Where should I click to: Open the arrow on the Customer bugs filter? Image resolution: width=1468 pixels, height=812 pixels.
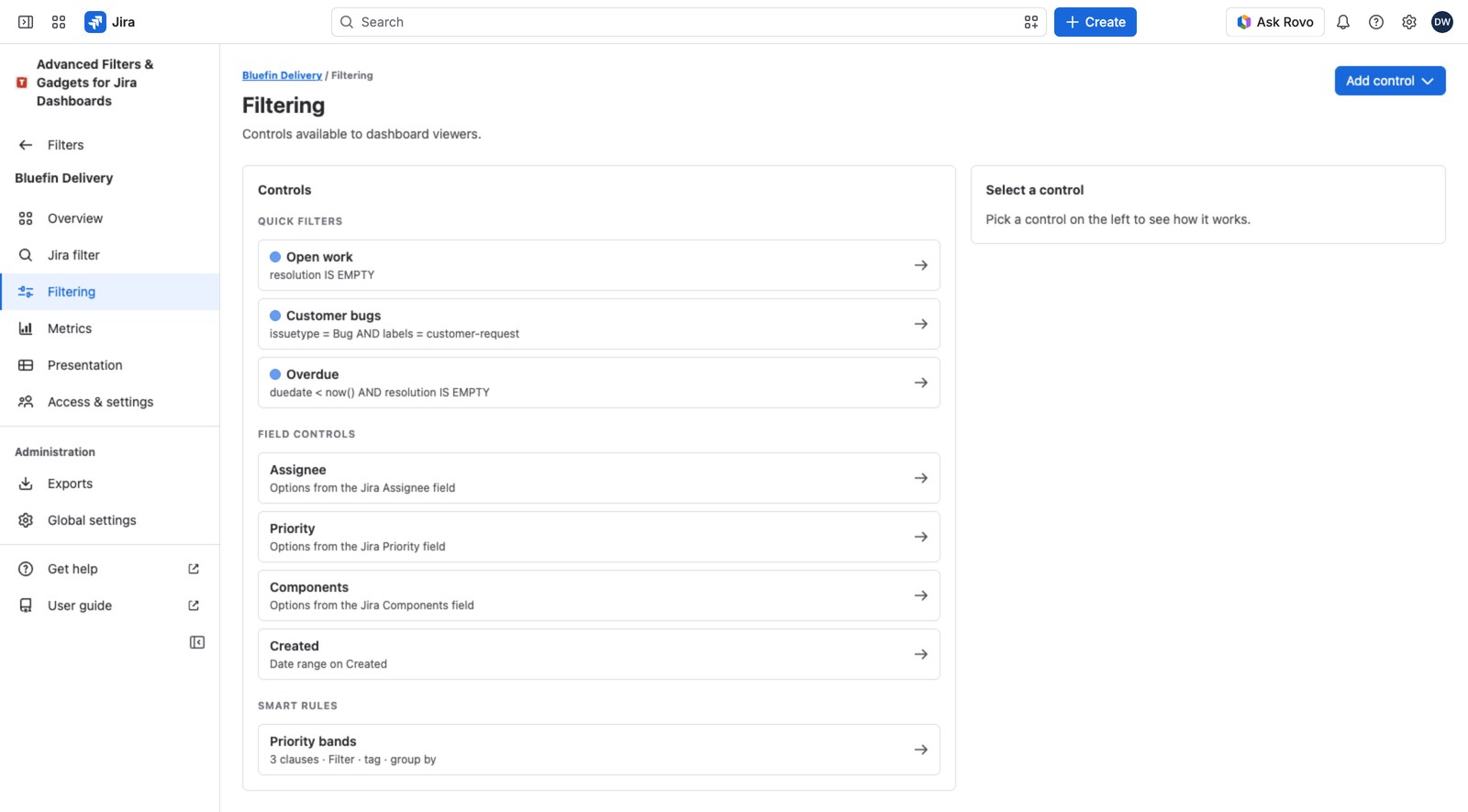tap(921, 324)
